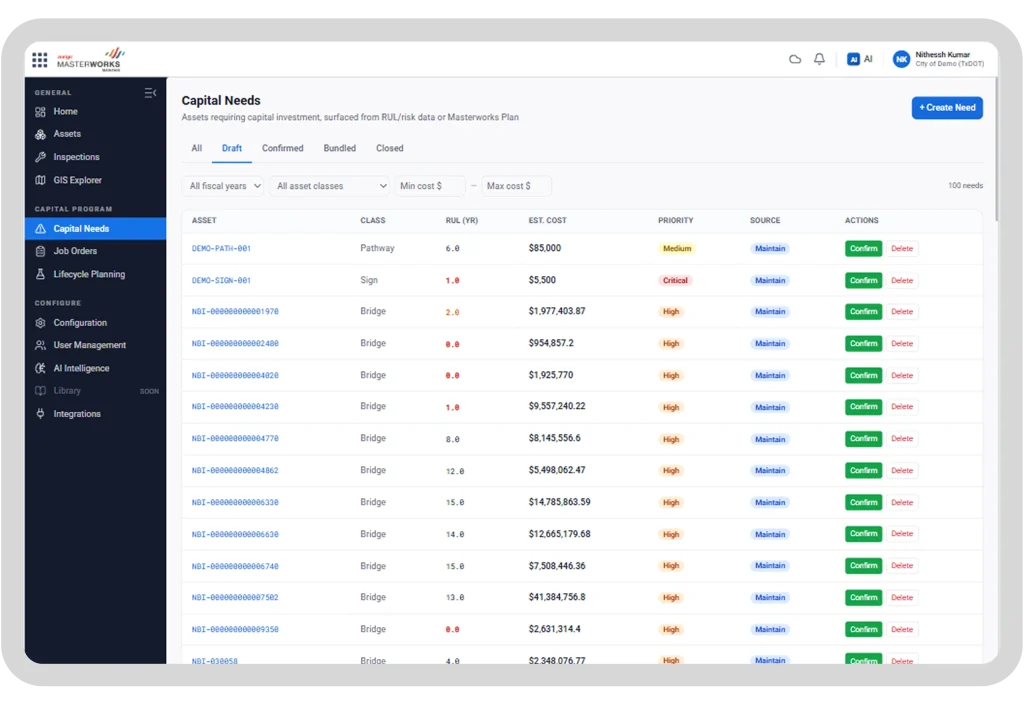Open the GIS Explorer map icon
Viewport: 1024px width, 705px height.
(x=40, y=180)
